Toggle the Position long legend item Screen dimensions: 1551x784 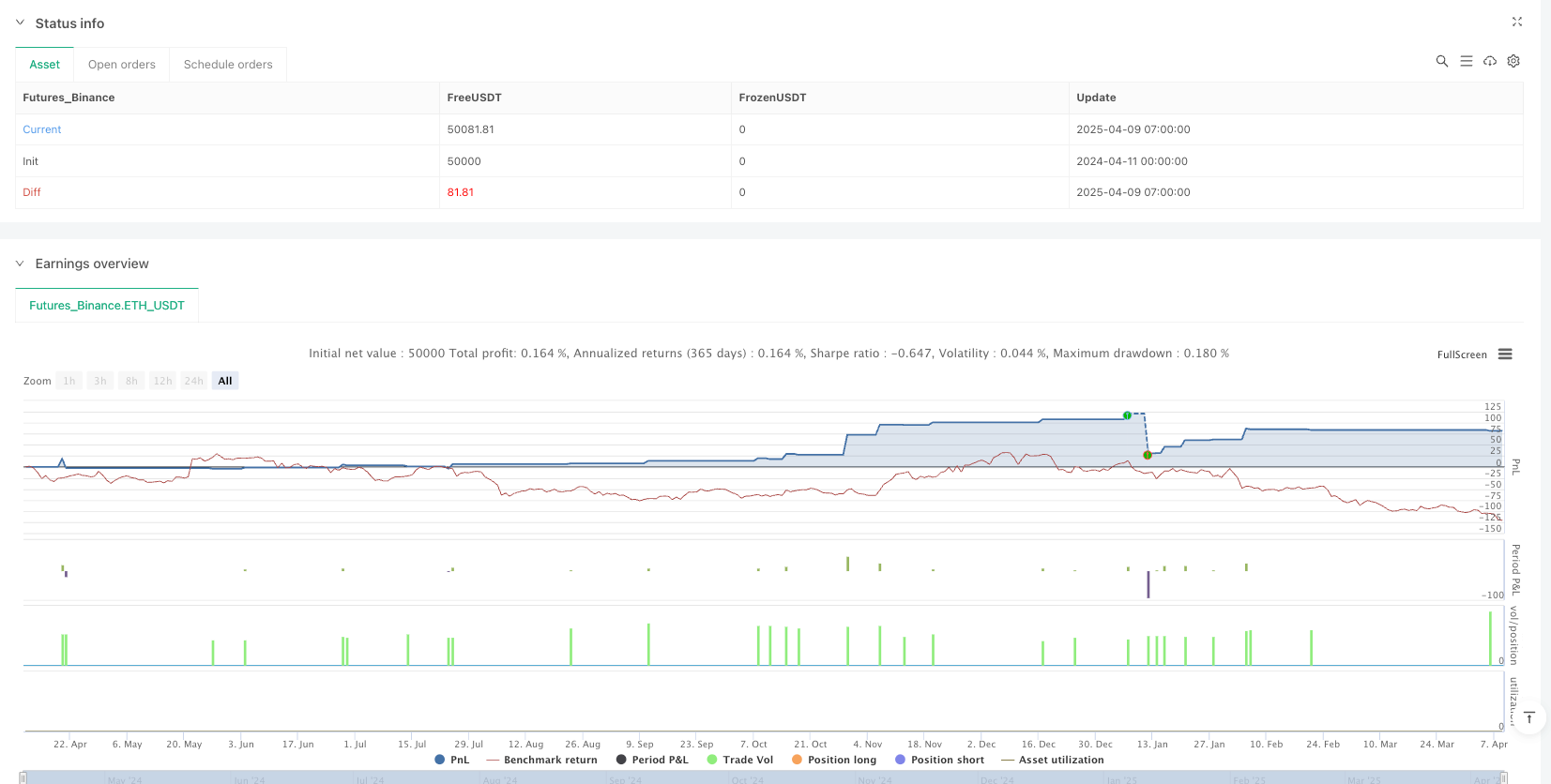pyautogui.click(x=834, y=760)
